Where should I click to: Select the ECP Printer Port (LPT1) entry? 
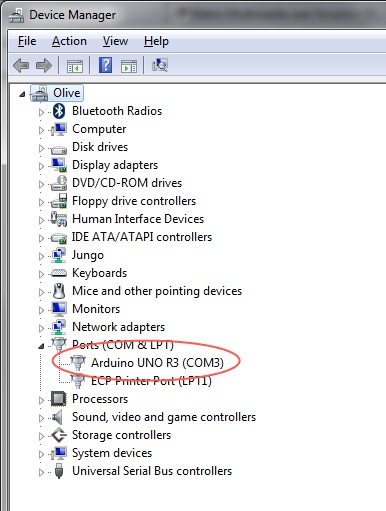151,381
